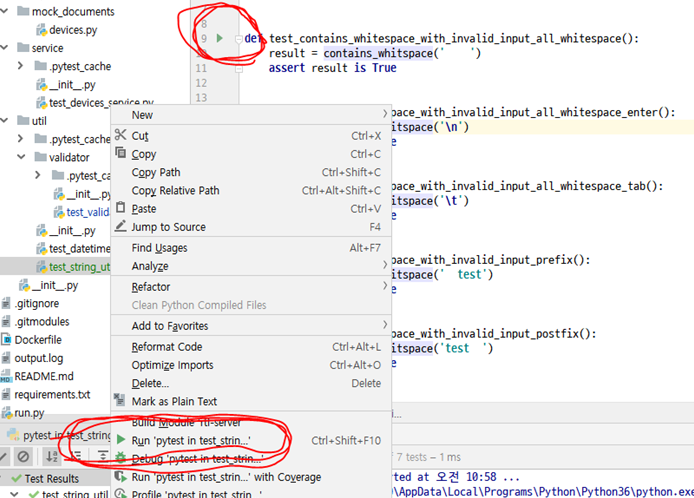The image size is (694, 498).
Task: Open the Refactor submenu
Action: [251, 287]
